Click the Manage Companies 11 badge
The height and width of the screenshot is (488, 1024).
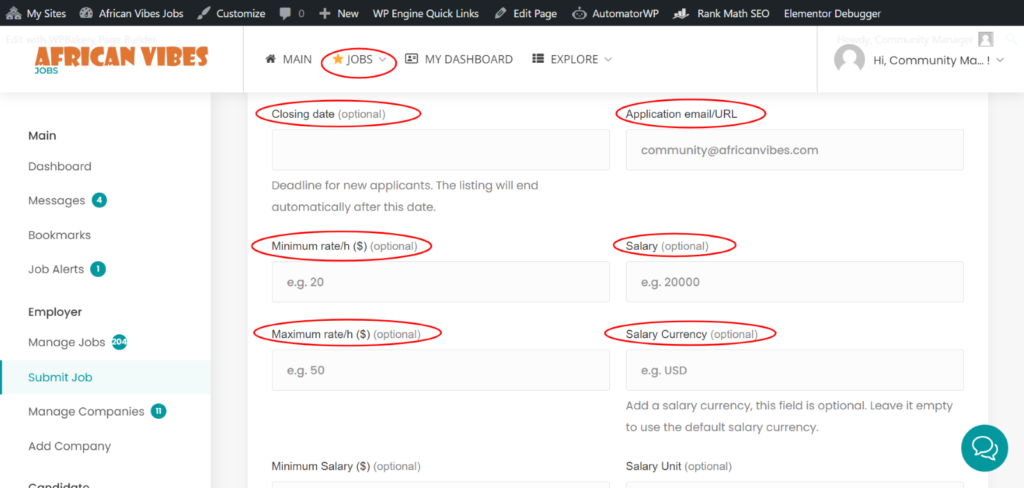(159, 412)
